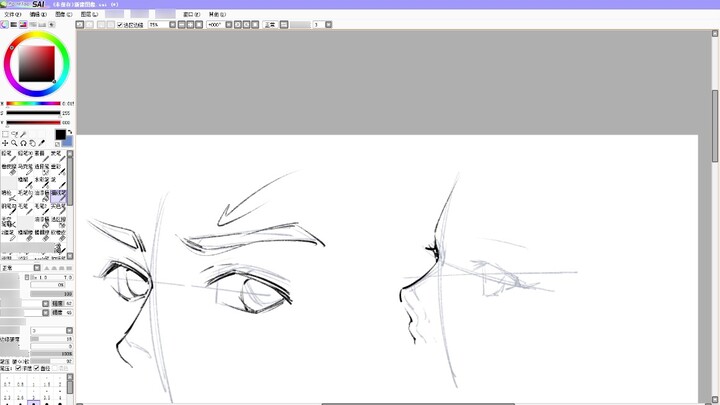This screenshot has width=720, height=405.
Task: Click the black foreground color swatch
Action: click(61, 135)
